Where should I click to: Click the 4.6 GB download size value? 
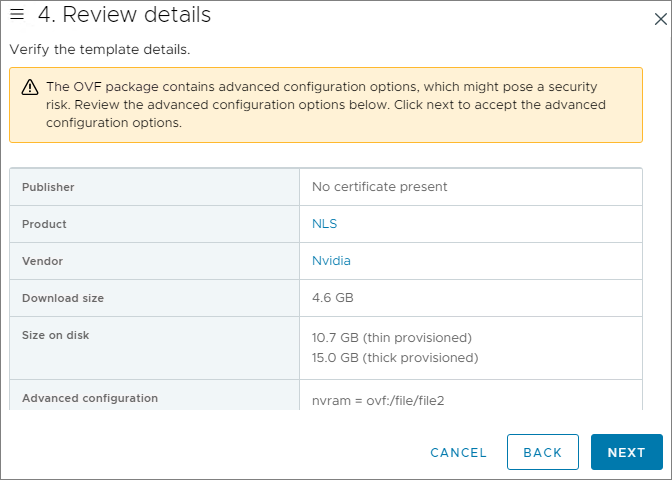332,298
